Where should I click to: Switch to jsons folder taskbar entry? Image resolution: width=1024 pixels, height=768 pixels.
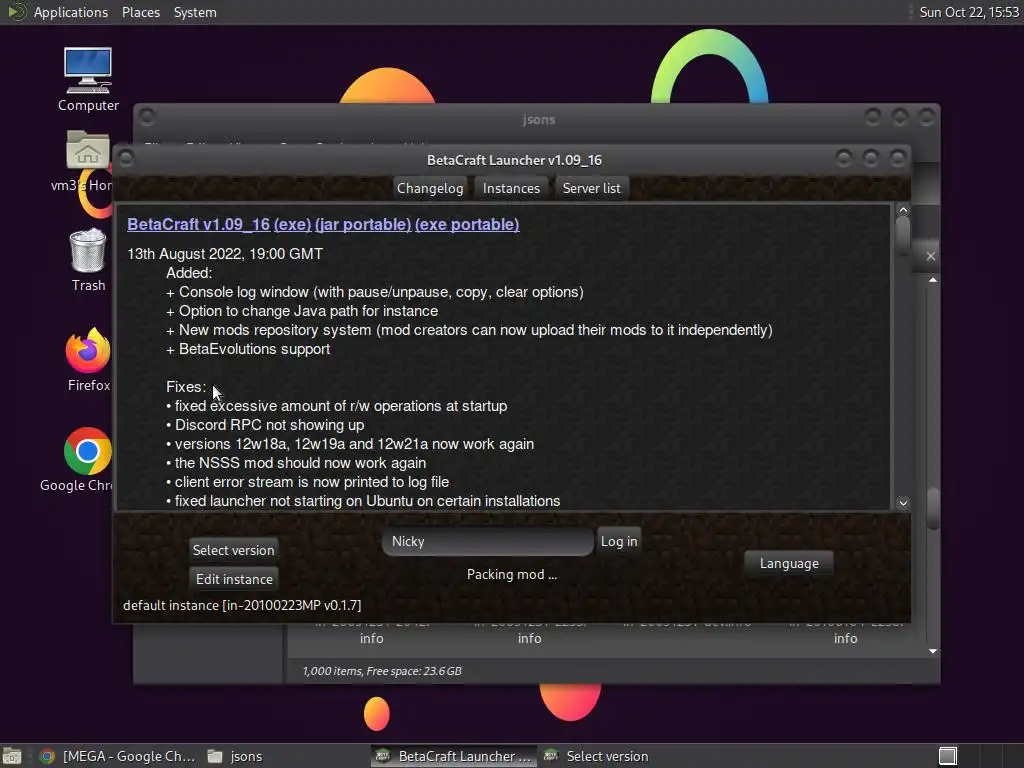(235, 756)
